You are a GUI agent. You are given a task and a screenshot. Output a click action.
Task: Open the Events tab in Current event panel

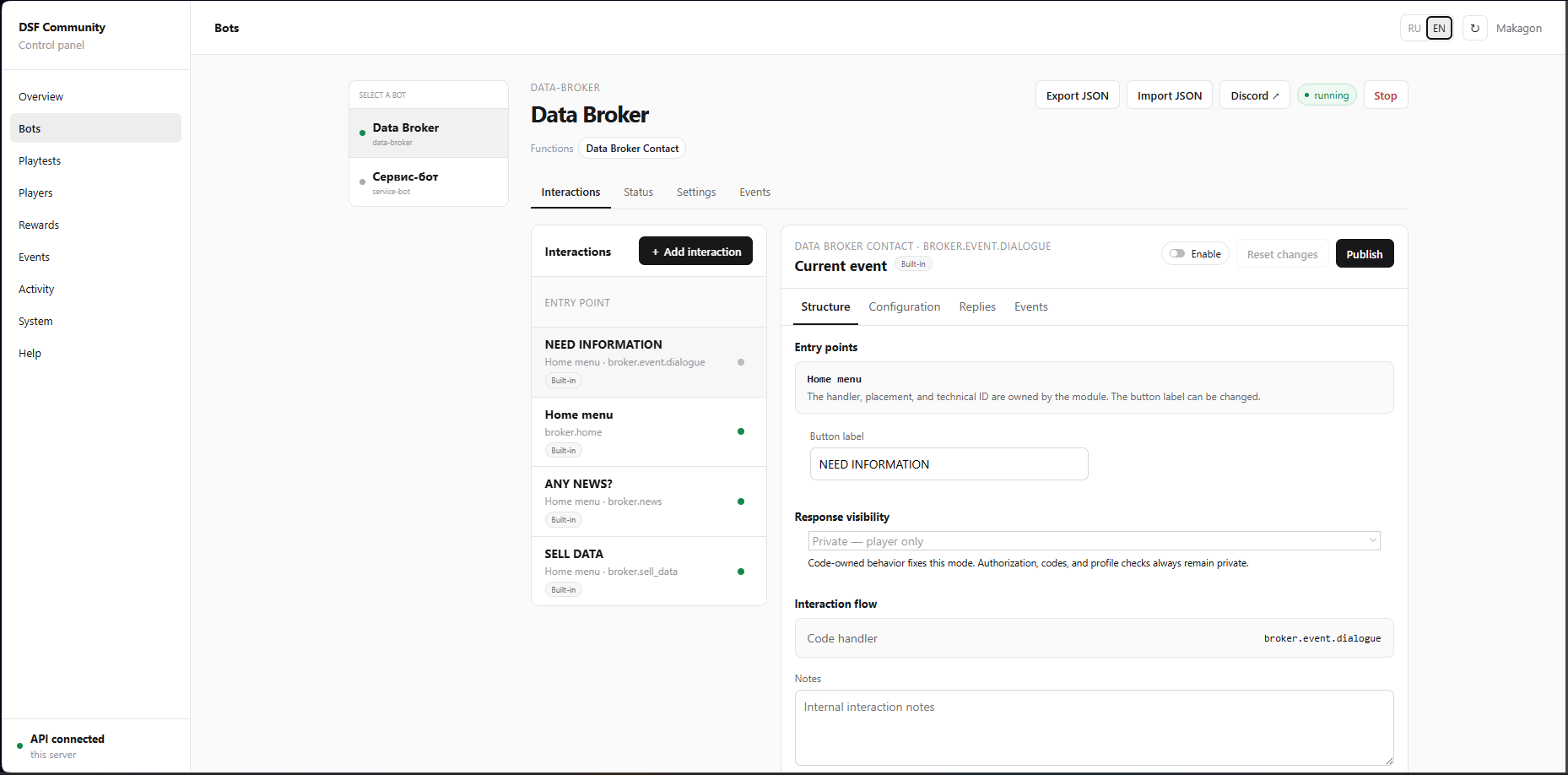[x=1030, y=306]
